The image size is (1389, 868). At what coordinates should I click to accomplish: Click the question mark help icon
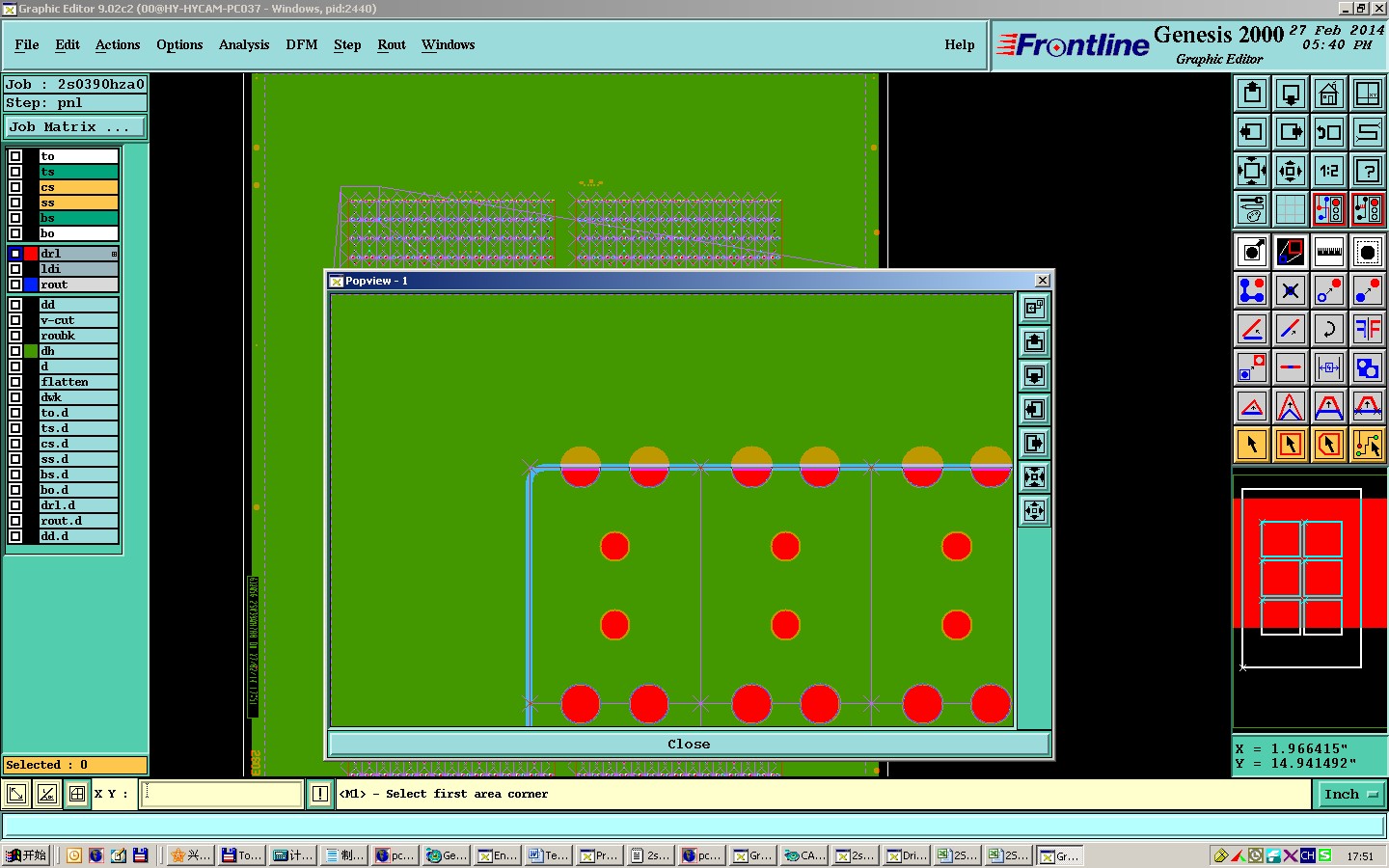1368,171
